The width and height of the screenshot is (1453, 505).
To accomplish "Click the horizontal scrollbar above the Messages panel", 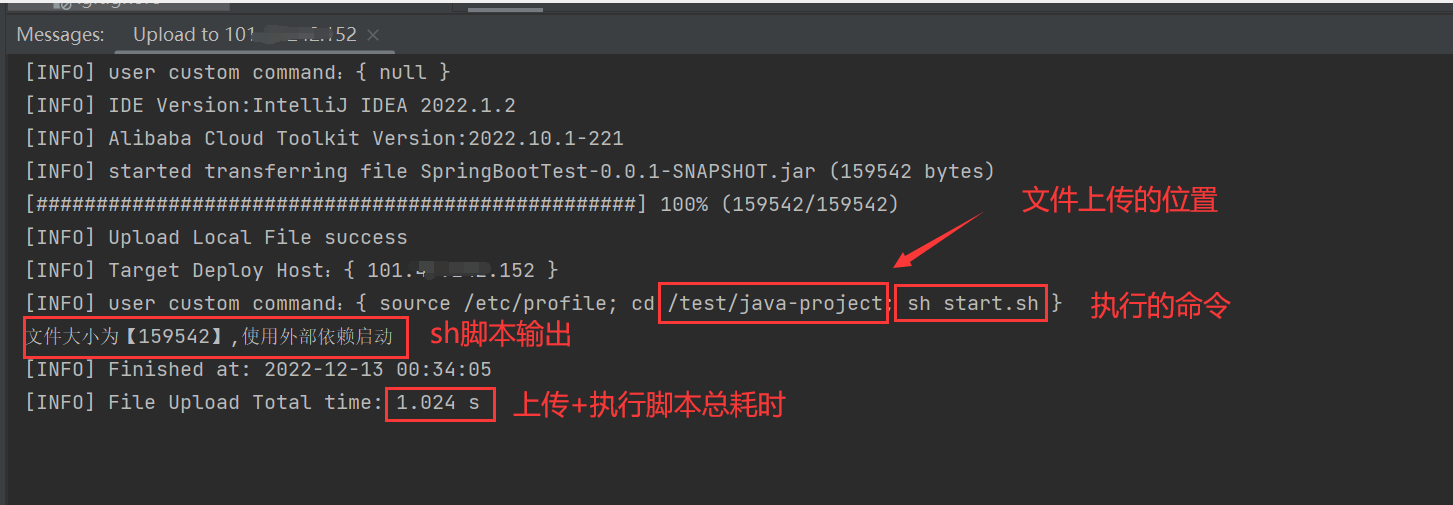I will point(504,9).
